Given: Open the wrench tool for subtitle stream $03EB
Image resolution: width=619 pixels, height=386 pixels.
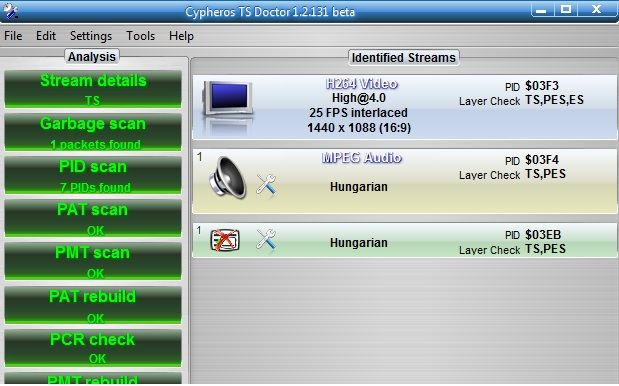Looking at the screenshot, I should [x=266, y=239].
